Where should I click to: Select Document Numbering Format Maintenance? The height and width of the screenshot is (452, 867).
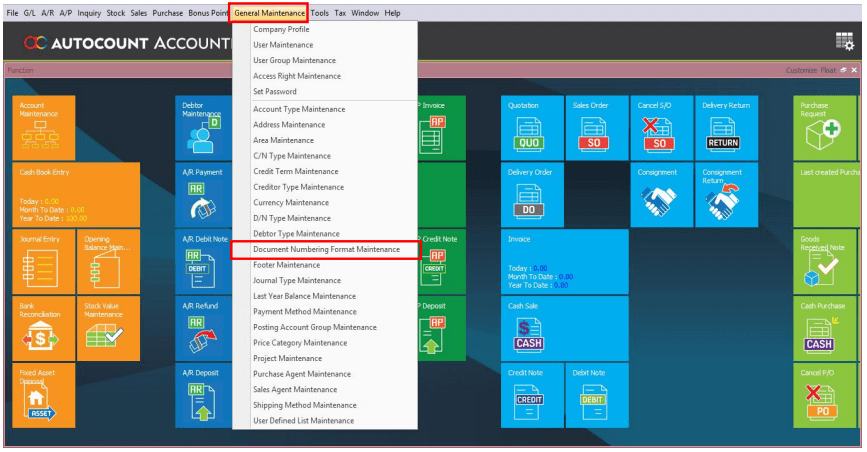coord(326,250)
